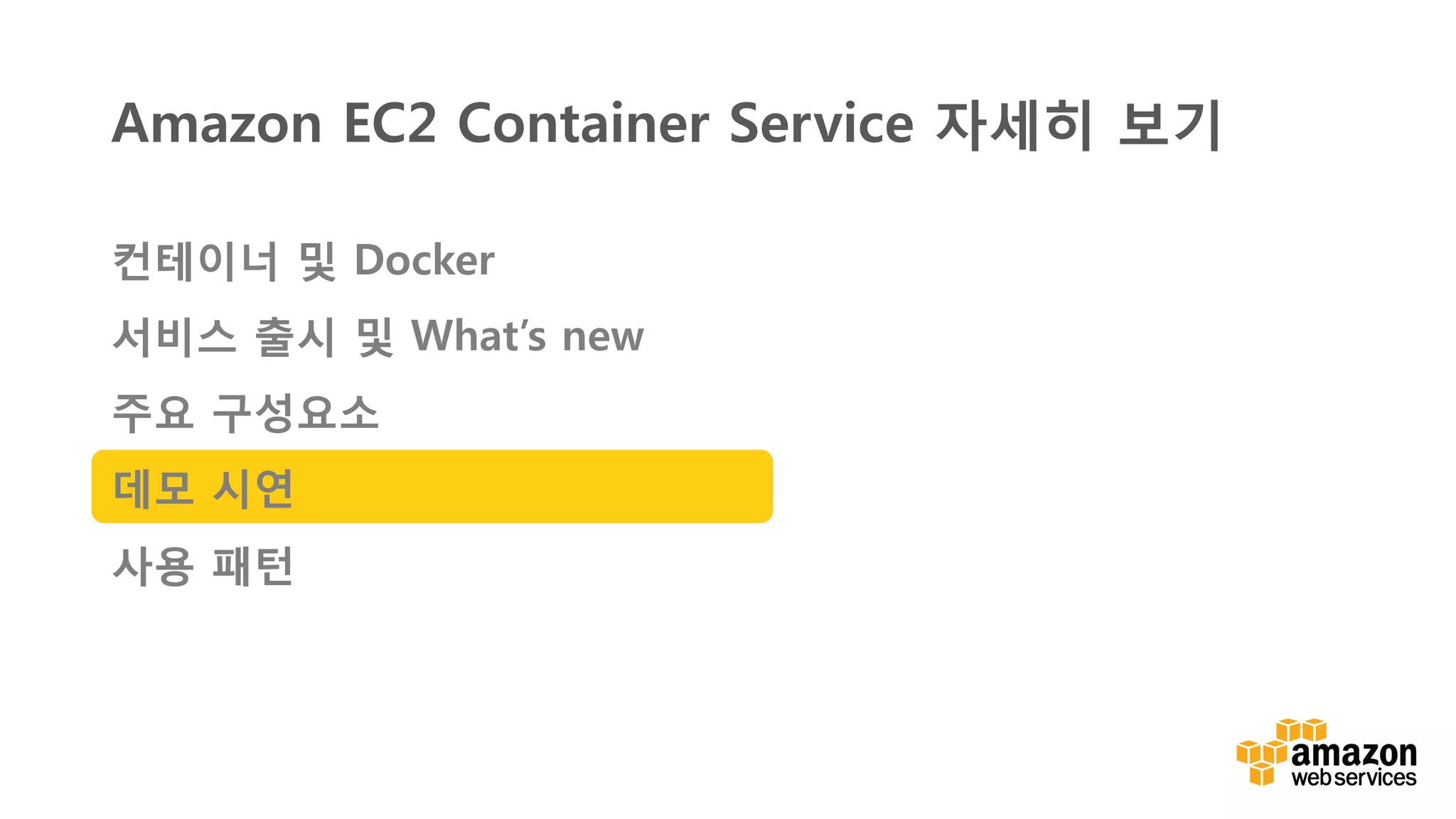This screenshot has width=1456, height=819.
Task: Click the word 'Amazon' in the title
Action: 217,123
